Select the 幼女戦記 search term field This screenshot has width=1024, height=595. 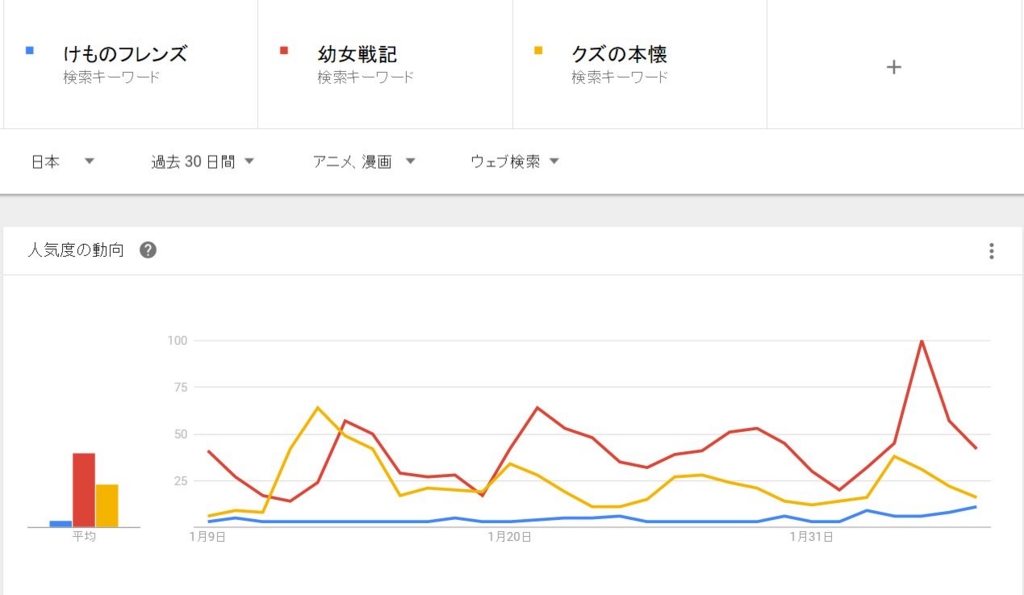click(x=385, y=64)
